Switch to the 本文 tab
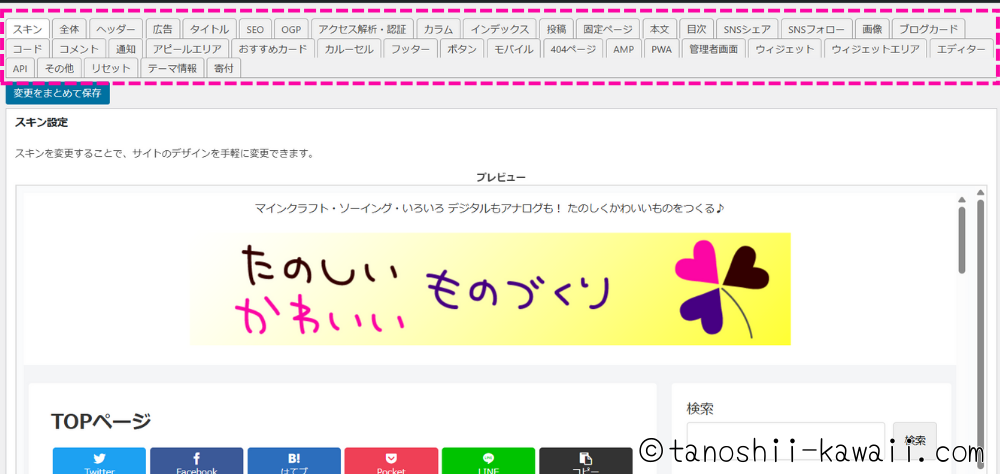 (x=659, y=29)
